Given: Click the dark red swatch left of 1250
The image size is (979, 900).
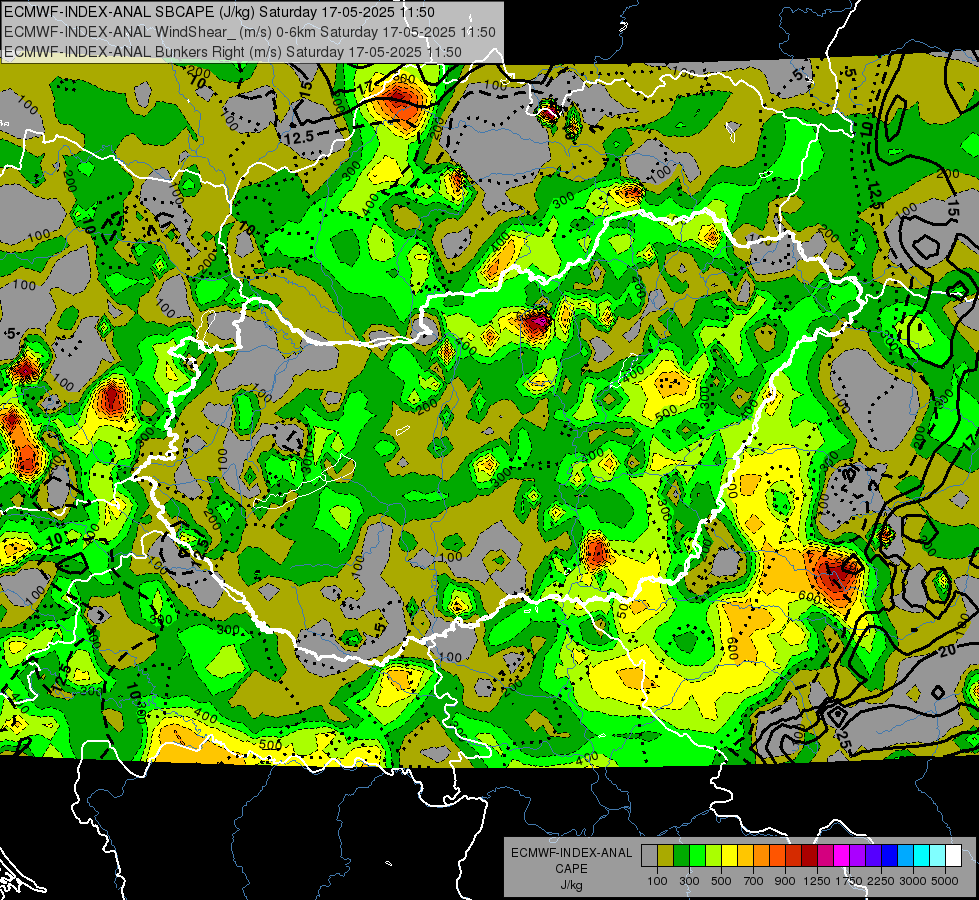Looking at the screenshot, I should coord(809,856).
